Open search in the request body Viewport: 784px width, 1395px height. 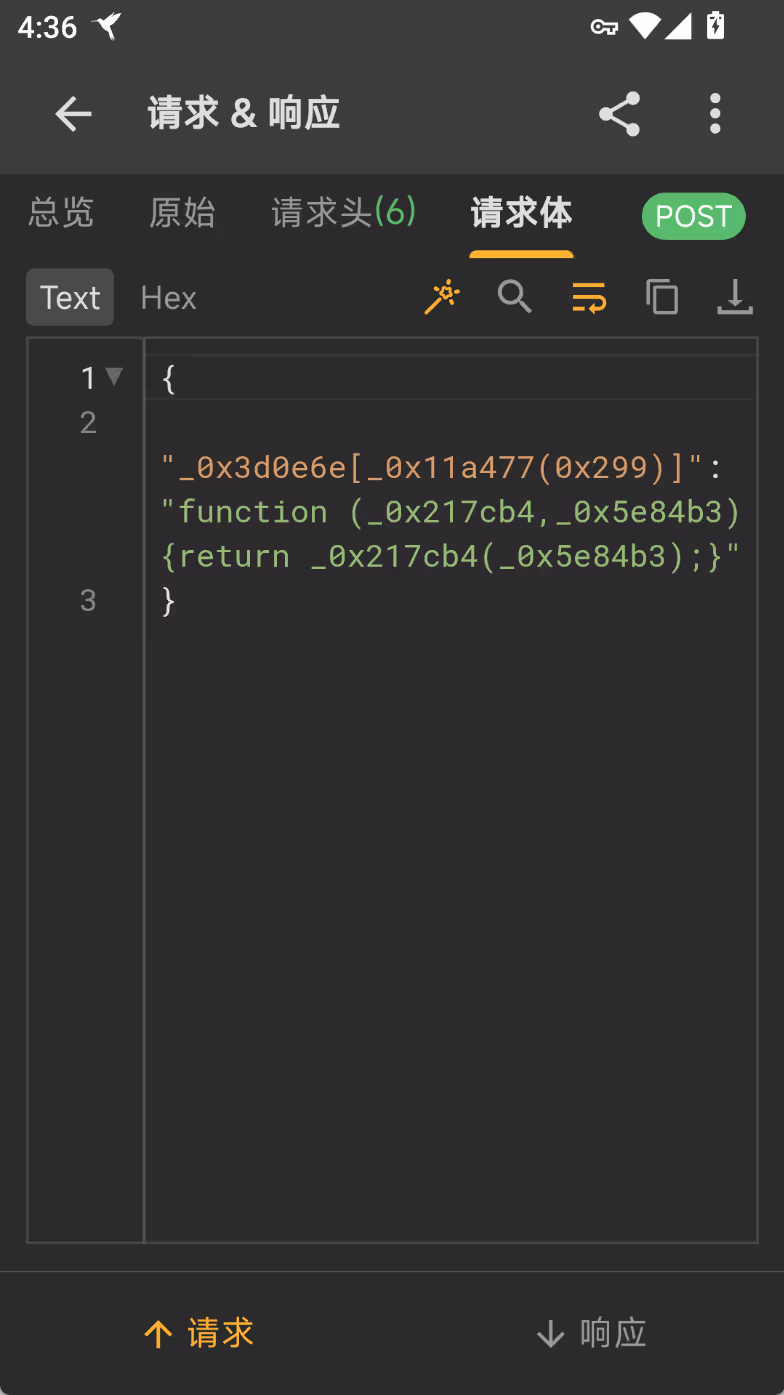515,297
